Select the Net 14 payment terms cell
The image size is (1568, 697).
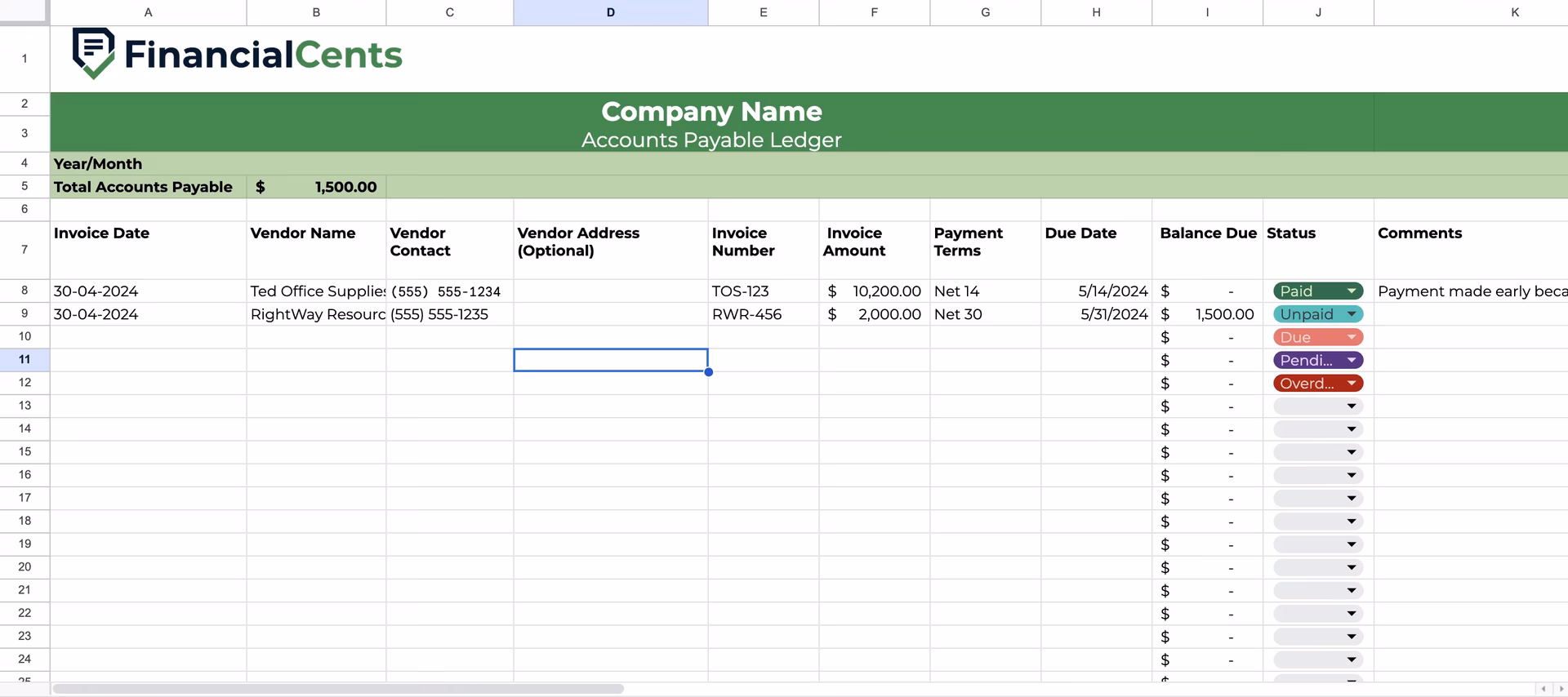[986, 291]
